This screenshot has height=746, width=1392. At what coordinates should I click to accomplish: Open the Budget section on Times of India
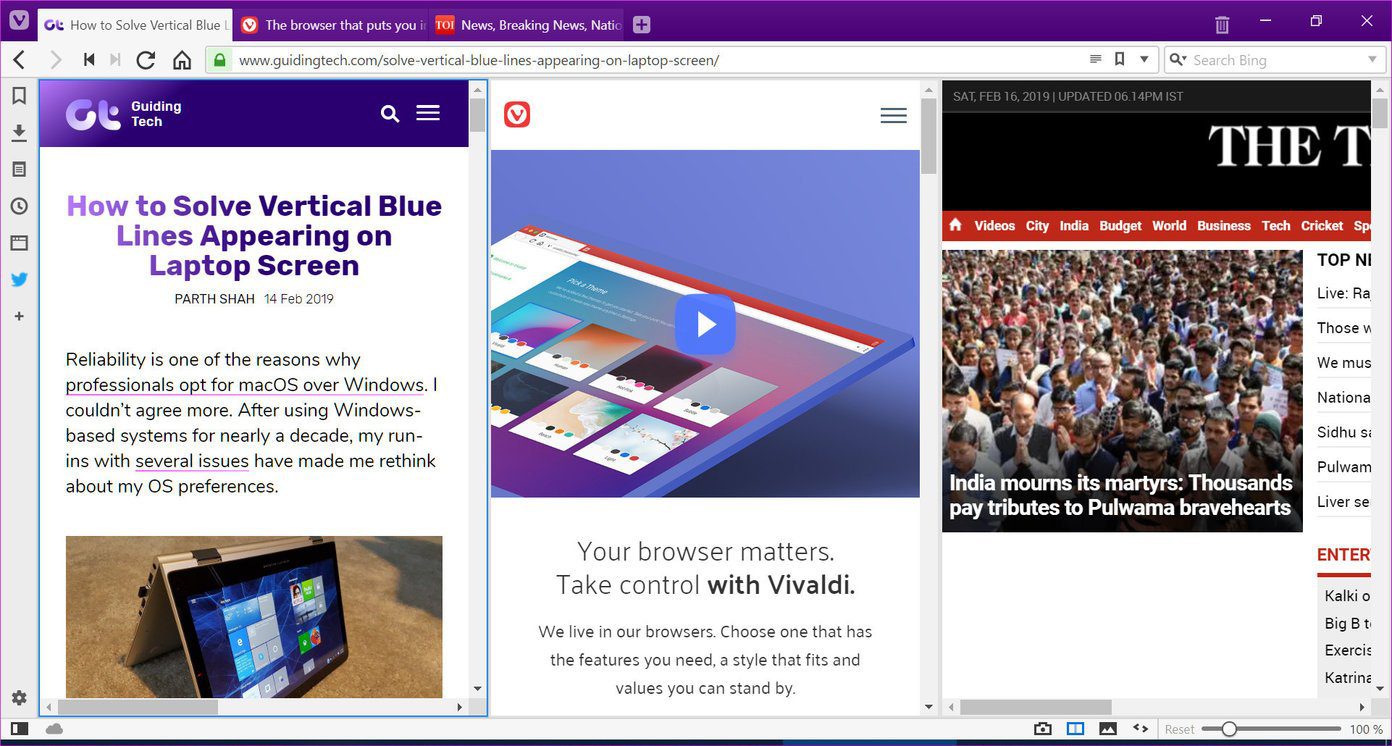(1120, 225)
